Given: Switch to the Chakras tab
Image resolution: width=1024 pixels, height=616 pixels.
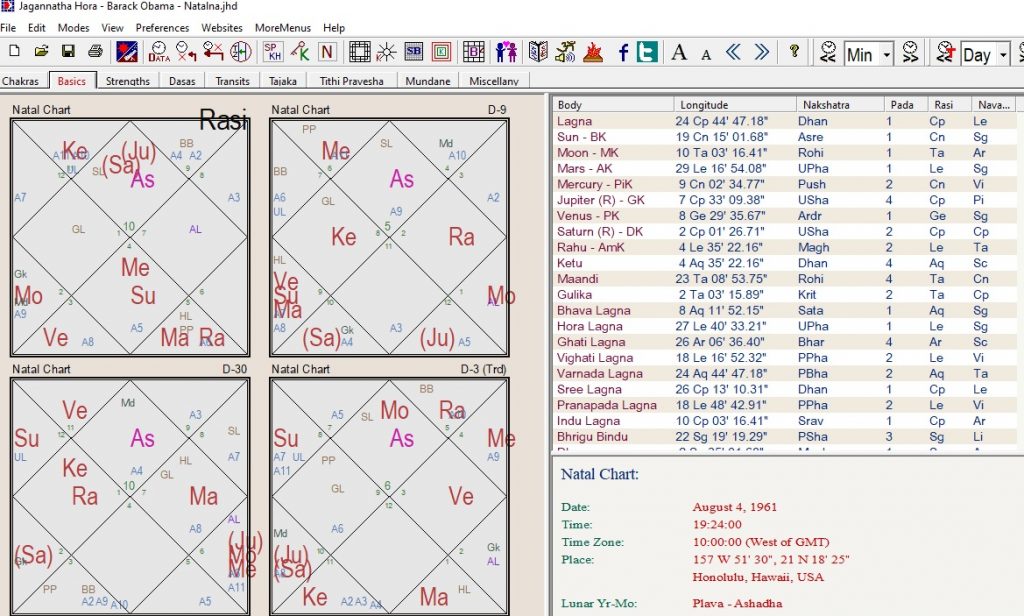Looking at the screenshot, I should [x=21, y=81].
